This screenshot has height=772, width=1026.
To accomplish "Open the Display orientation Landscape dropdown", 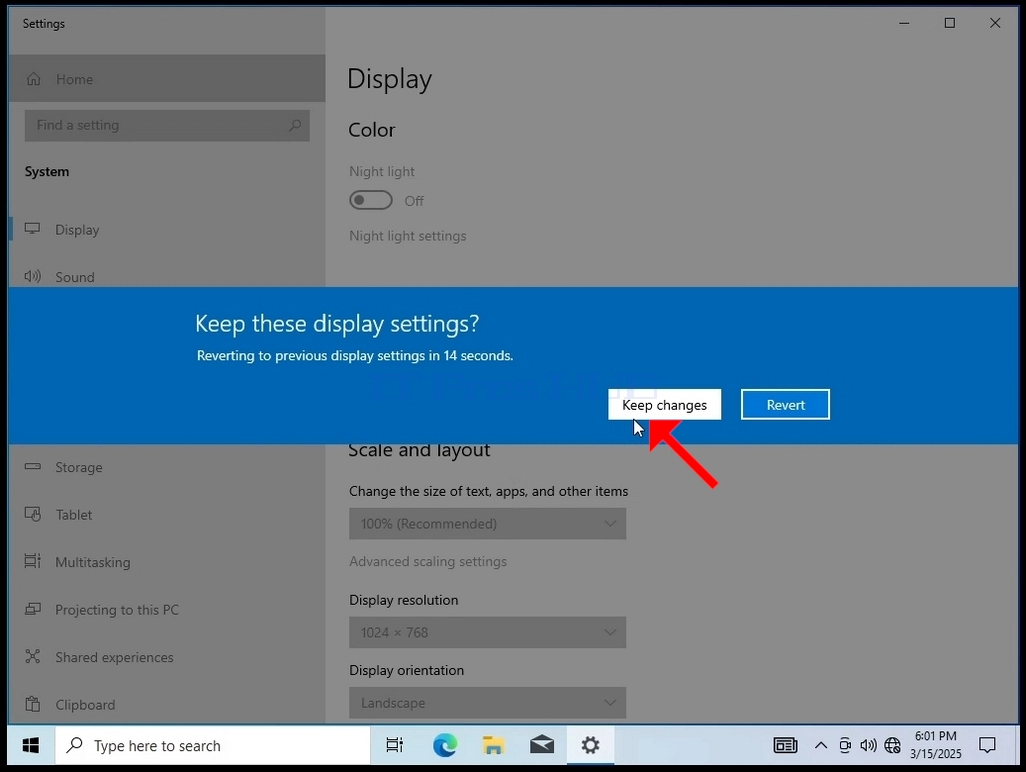I will pos(487,703).
